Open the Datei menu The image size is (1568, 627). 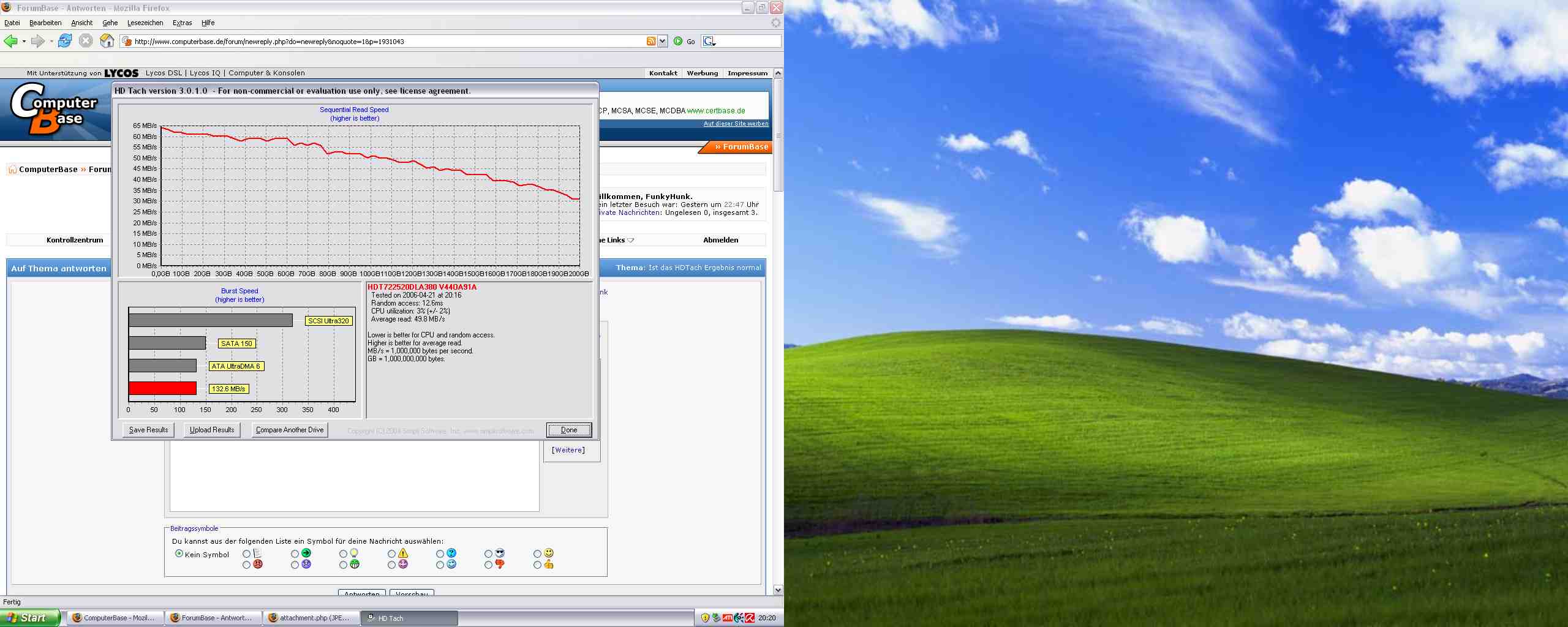point(12,23)
